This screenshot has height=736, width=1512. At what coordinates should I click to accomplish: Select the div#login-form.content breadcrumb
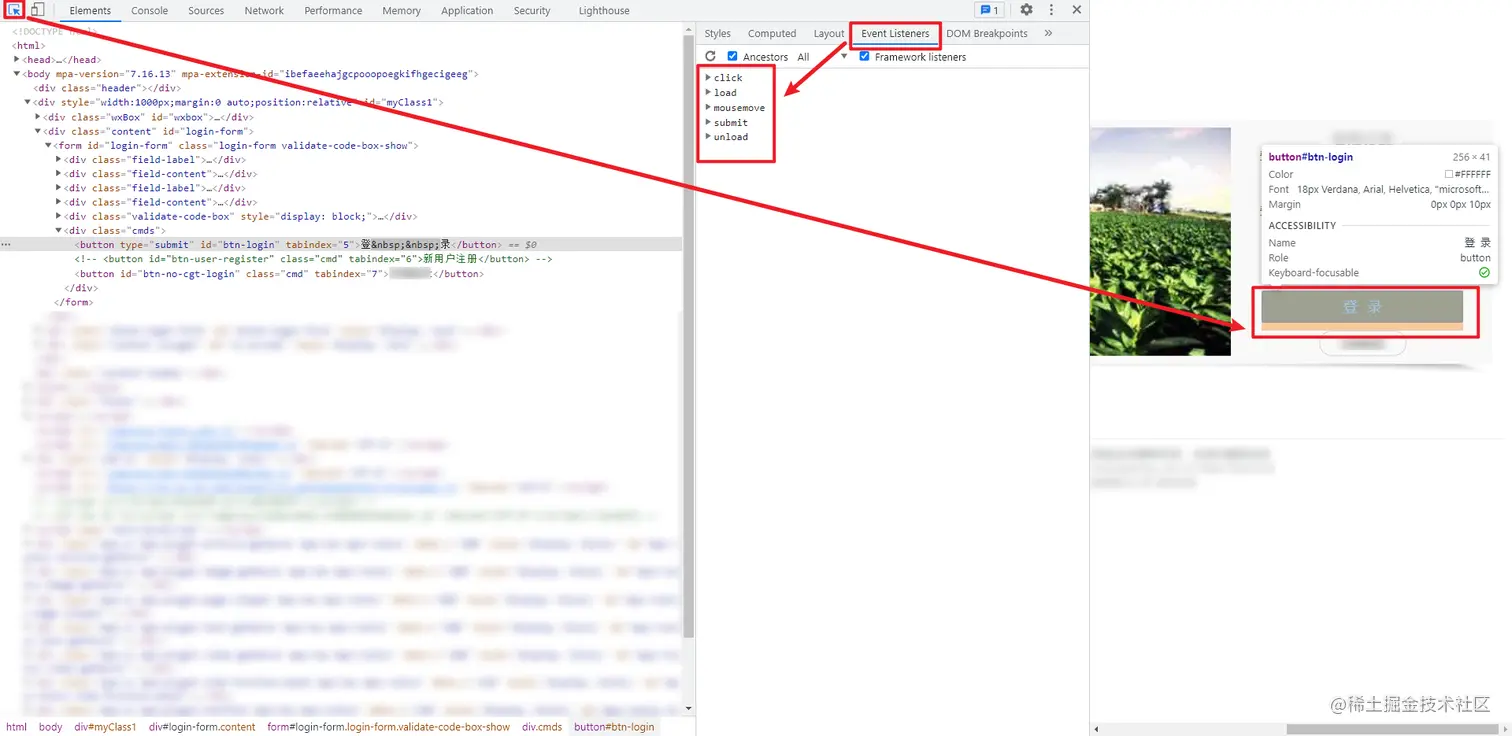tap(202, 727)
